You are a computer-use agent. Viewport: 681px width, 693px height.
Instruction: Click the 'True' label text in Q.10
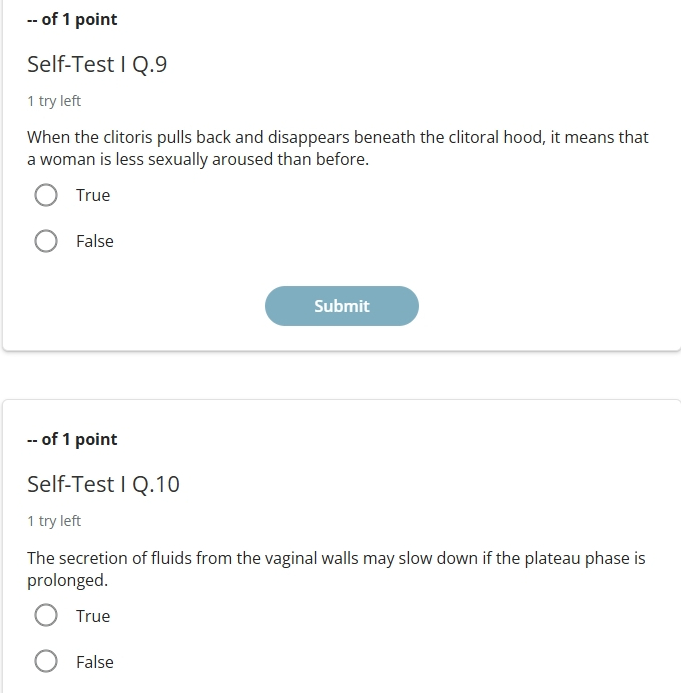pos(93,616)
